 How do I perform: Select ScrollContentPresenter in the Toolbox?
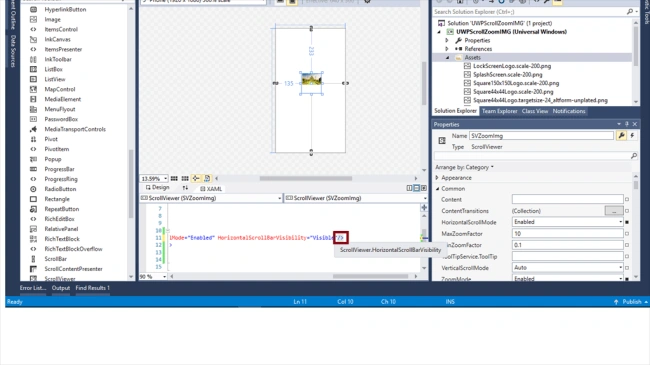(x=73, y=269)
